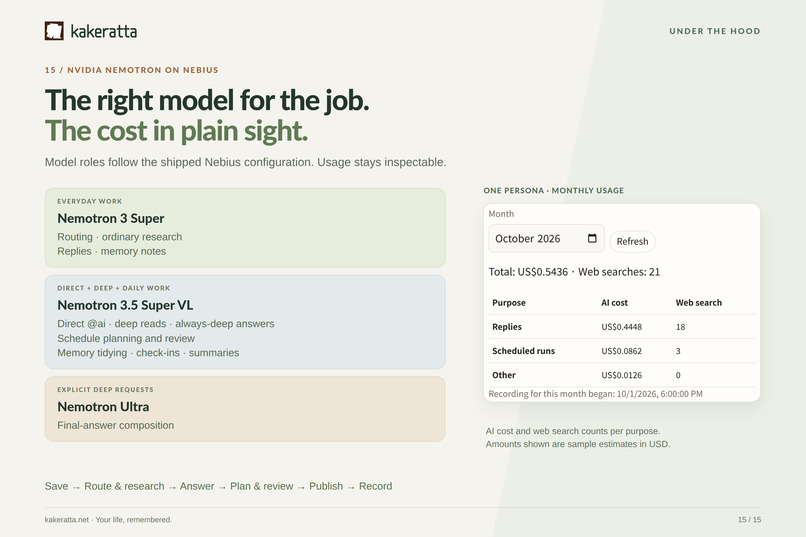Click the Web search column header

tap(699, 303)
